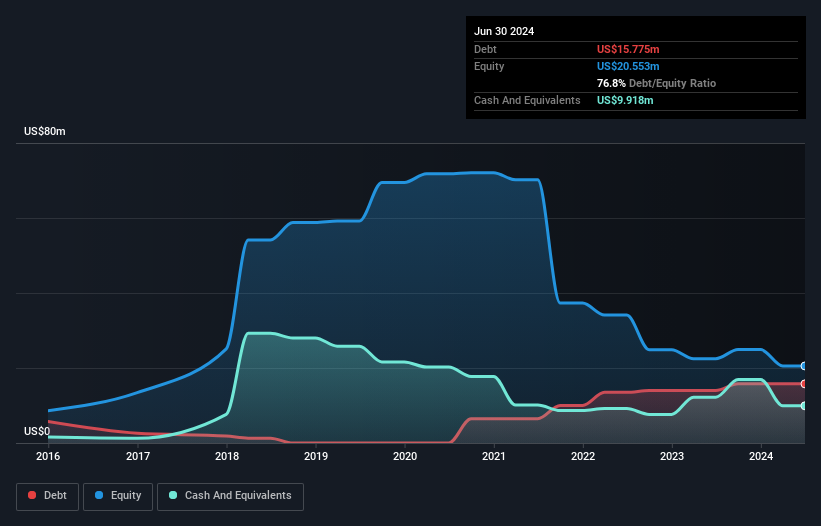The image size is (821, 526).
Task: Click the Jun 30 2024 tooltip date
Action: point(504,31)
